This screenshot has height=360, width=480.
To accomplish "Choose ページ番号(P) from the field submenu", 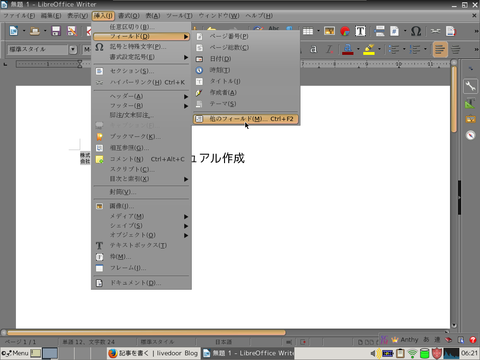I will point(246,36).
